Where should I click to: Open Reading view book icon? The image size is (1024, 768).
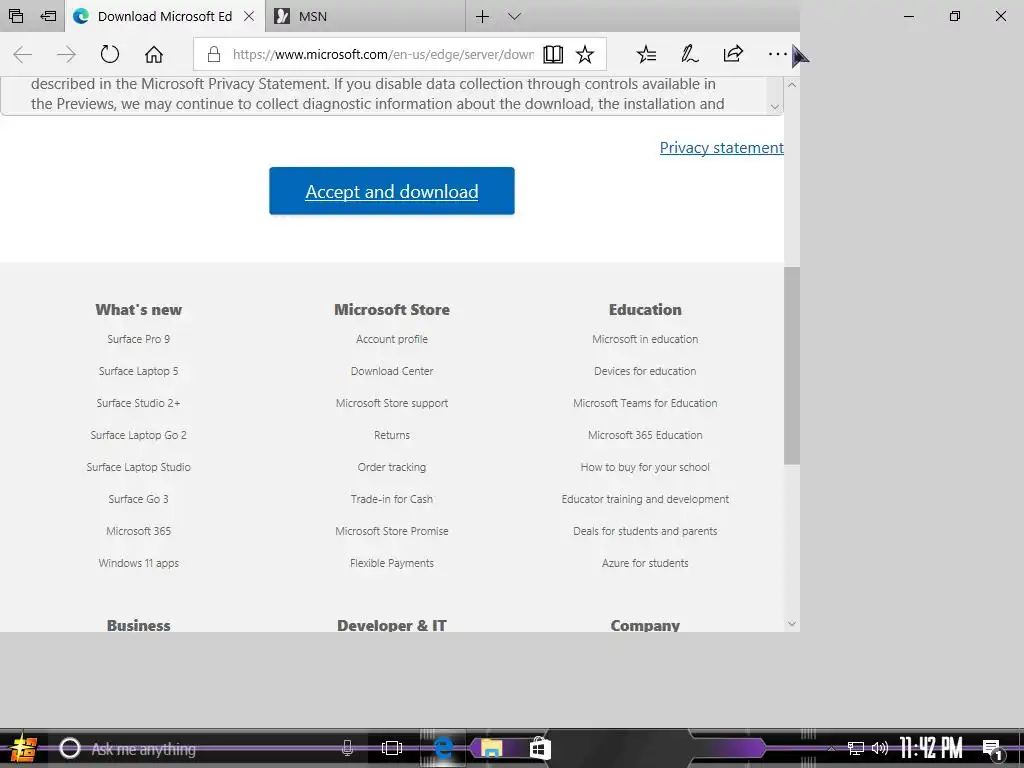click(x=553, y=54)
